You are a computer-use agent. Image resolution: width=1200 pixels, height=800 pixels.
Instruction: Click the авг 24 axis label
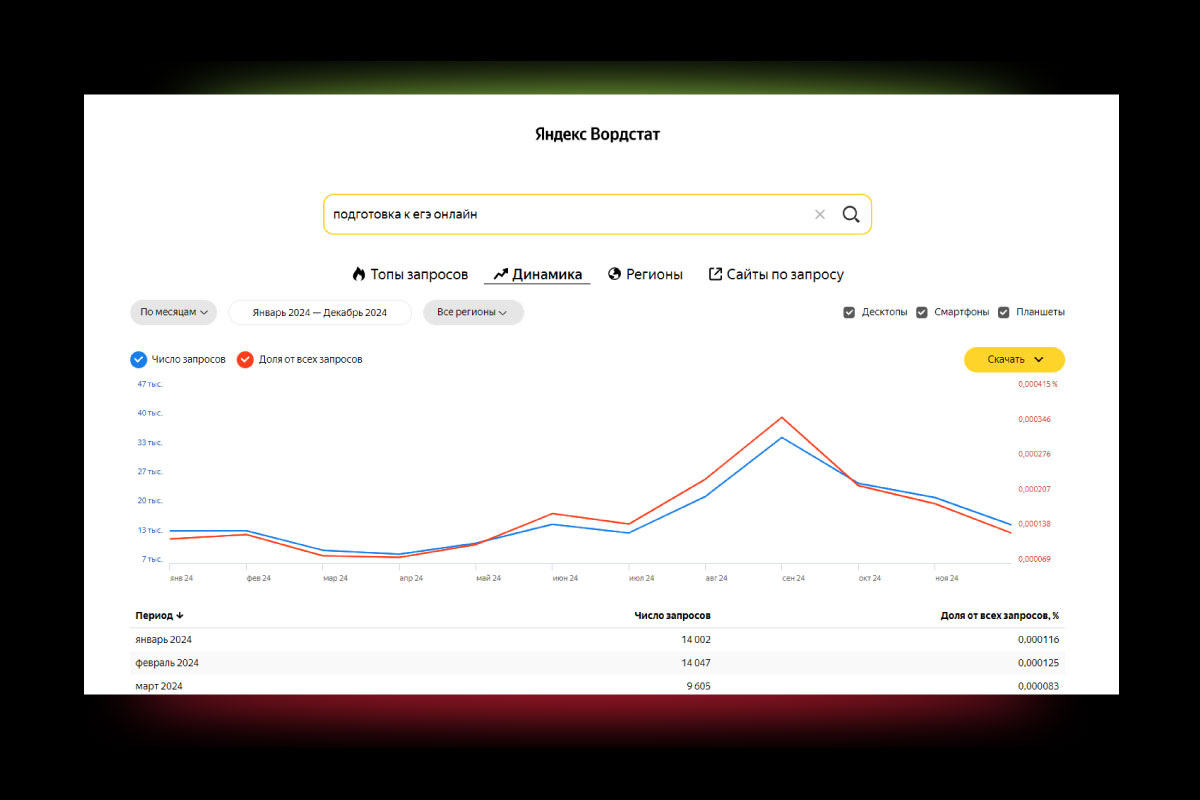[x=717, y=578]
